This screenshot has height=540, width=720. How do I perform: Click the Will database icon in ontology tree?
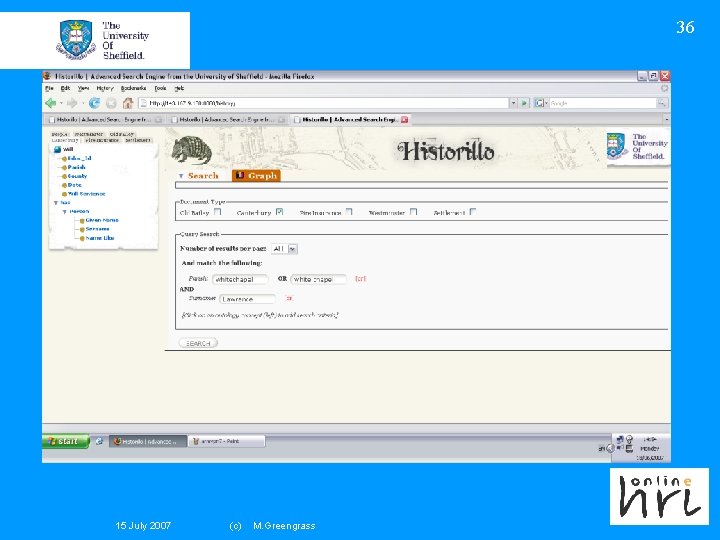point(57,149)
